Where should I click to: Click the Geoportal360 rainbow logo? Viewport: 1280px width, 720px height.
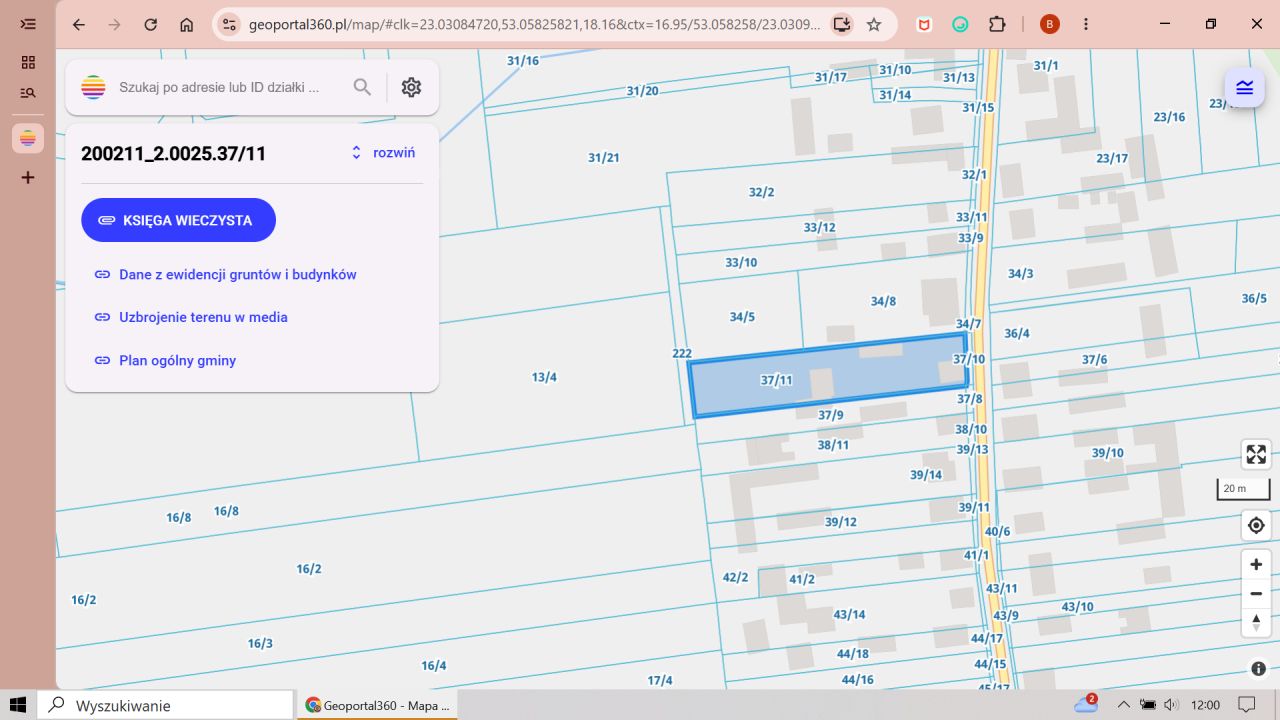[x=93, y=87]
